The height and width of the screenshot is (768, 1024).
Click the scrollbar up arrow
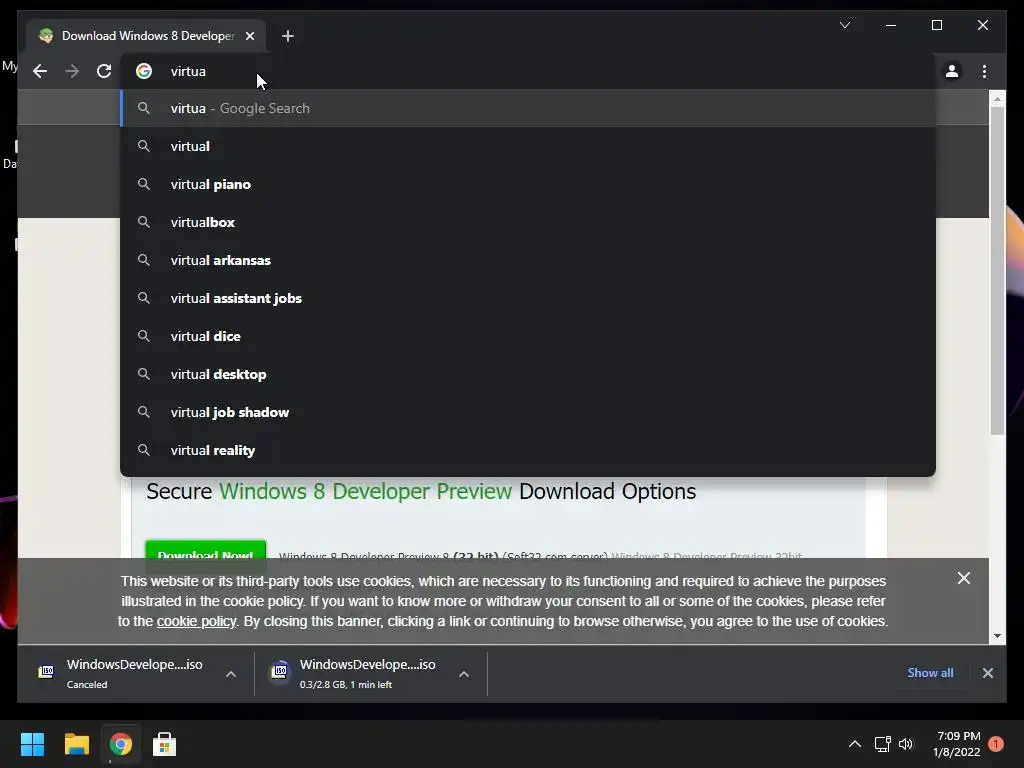tap(997, 99)
